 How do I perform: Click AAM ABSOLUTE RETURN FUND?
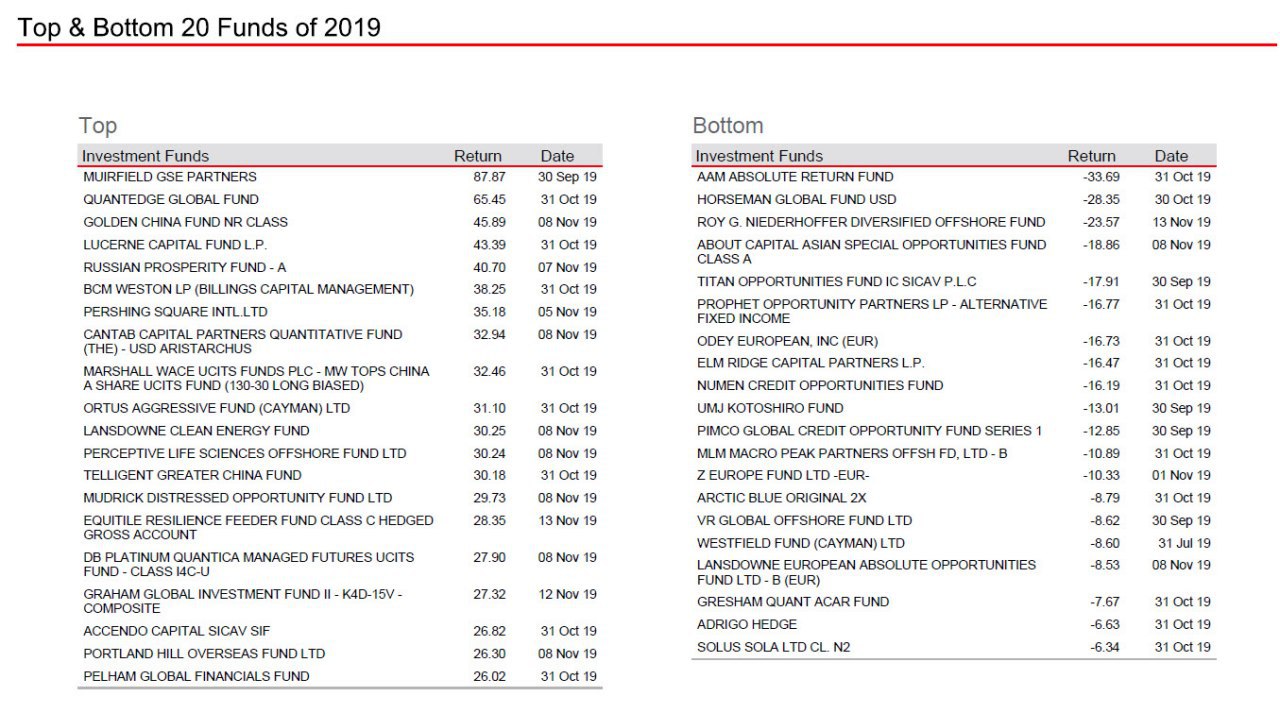coord(795,177)
